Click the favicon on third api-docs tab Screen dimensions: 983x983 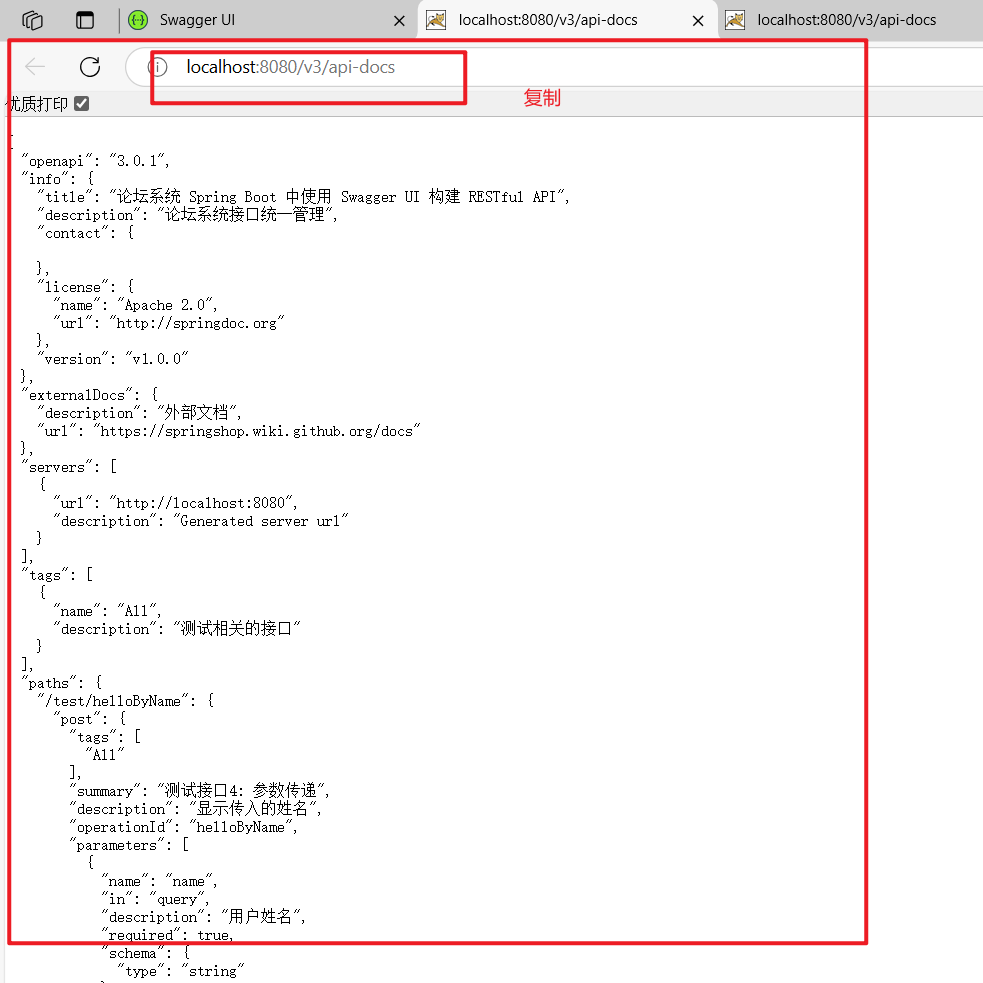point(735,20)
